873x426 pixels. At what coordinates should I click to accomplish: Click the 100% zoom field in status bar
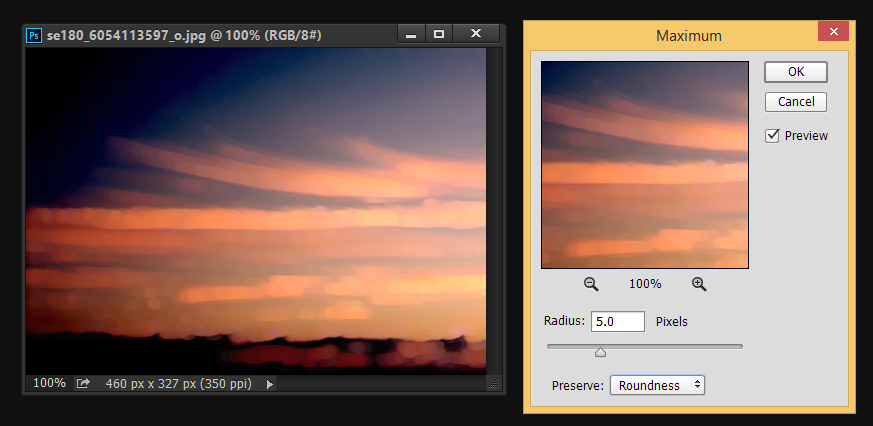(49, 383)
